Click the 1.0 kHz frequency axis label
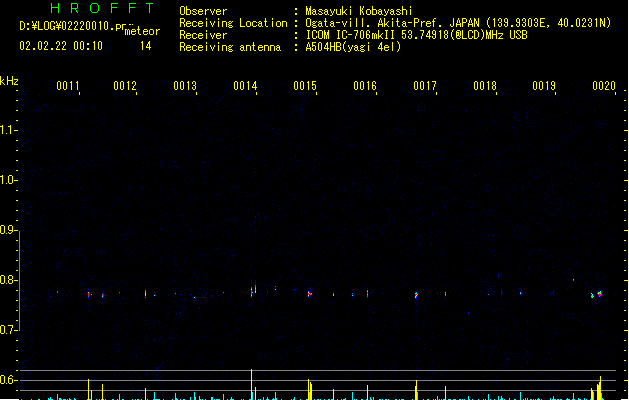The width and height of the screenshot is (629, 400). [7, 180]
